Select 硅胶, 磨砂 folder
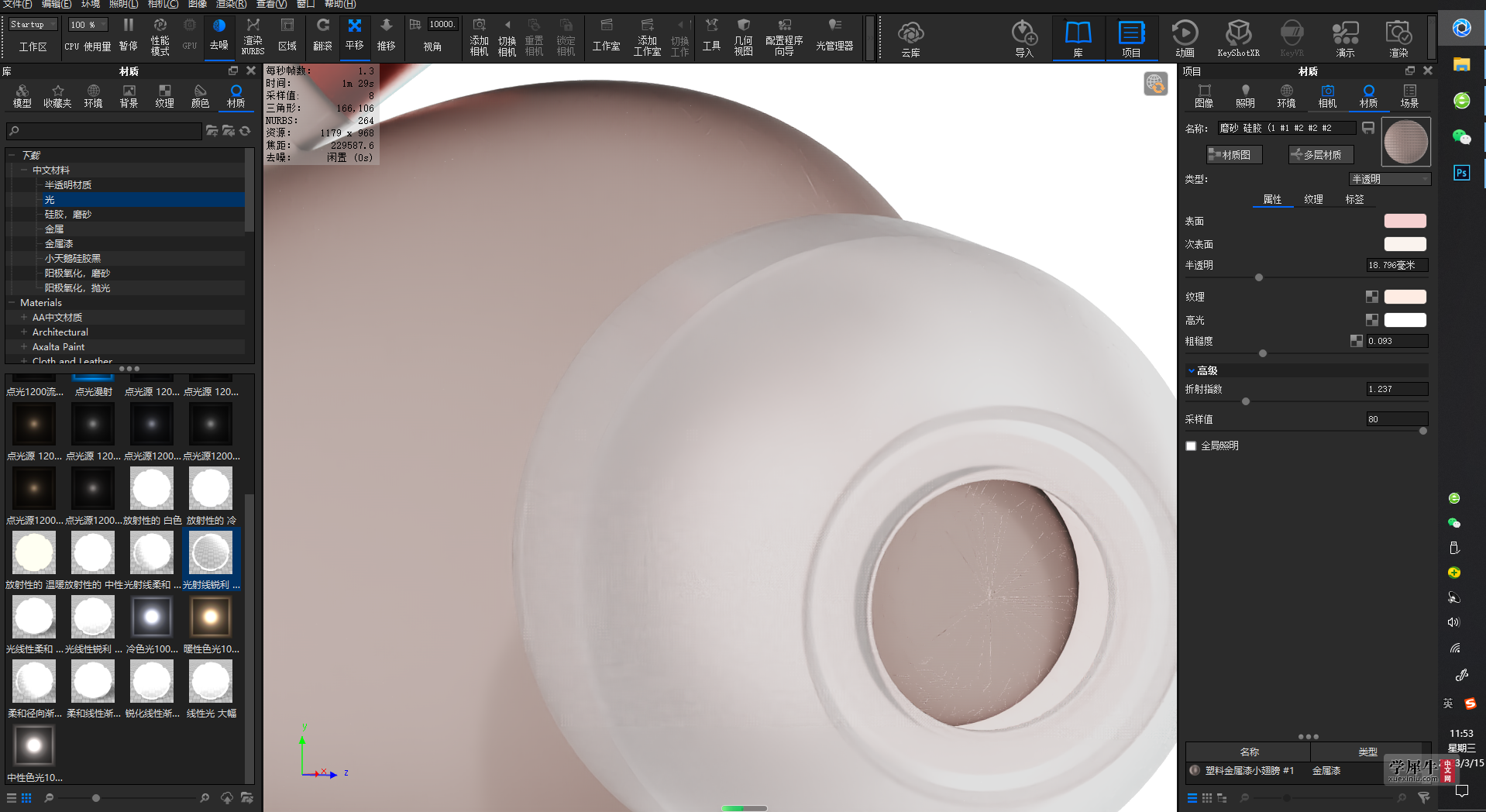 click(x=68, y=215)
